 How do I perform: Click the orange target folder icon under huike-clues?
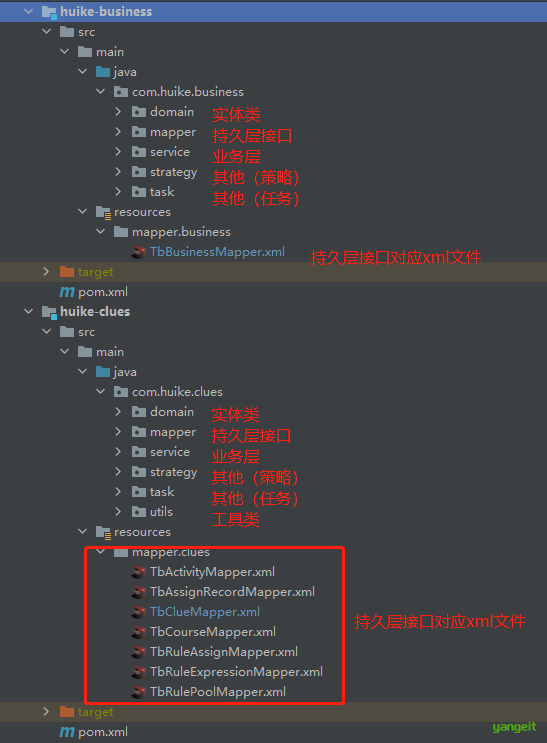click(67, 711)
